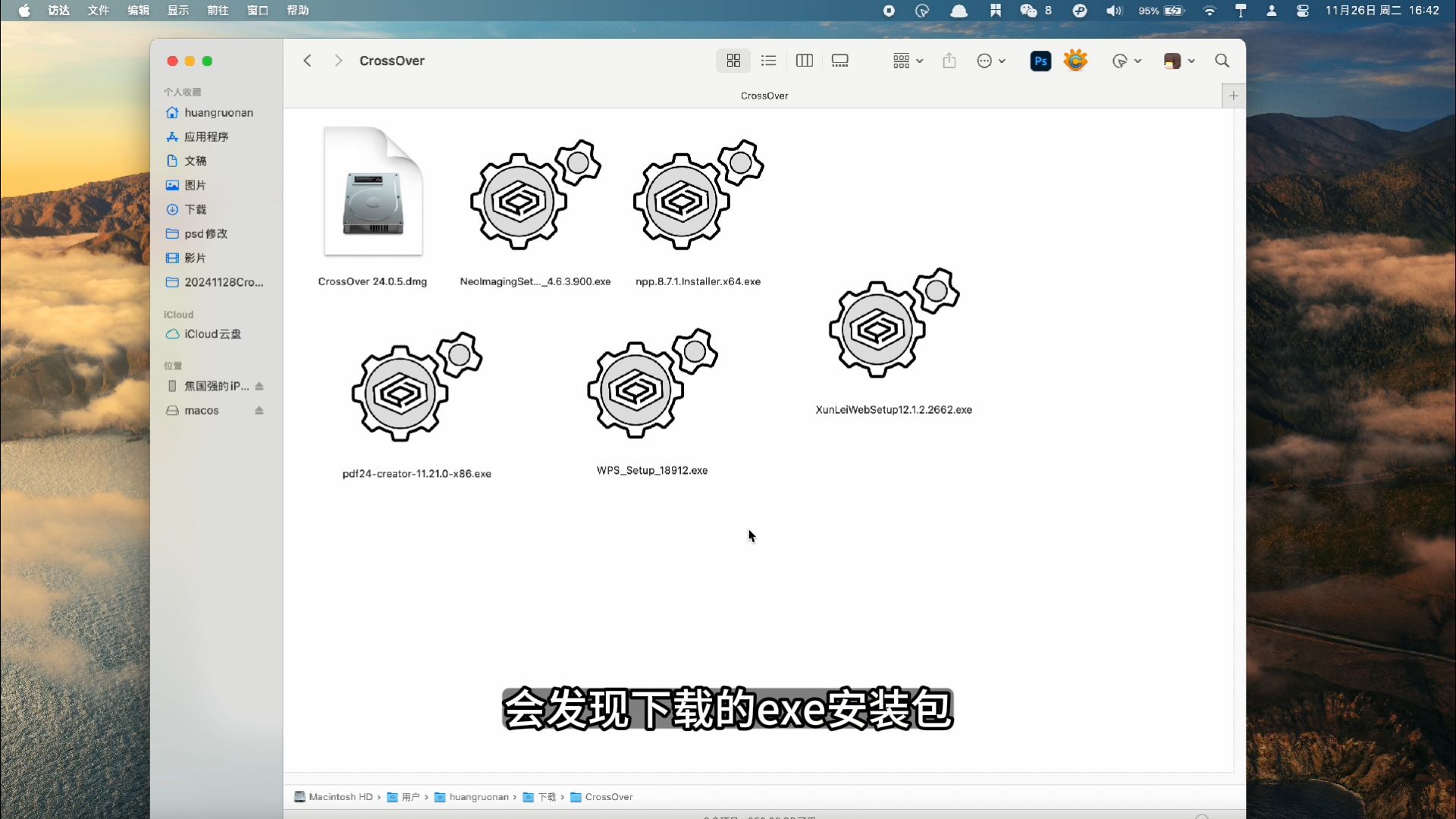1456x819 pixels.
Task: Click Macintosh HD in path bar
Action: pyautogui.click(x=334, y=797)
